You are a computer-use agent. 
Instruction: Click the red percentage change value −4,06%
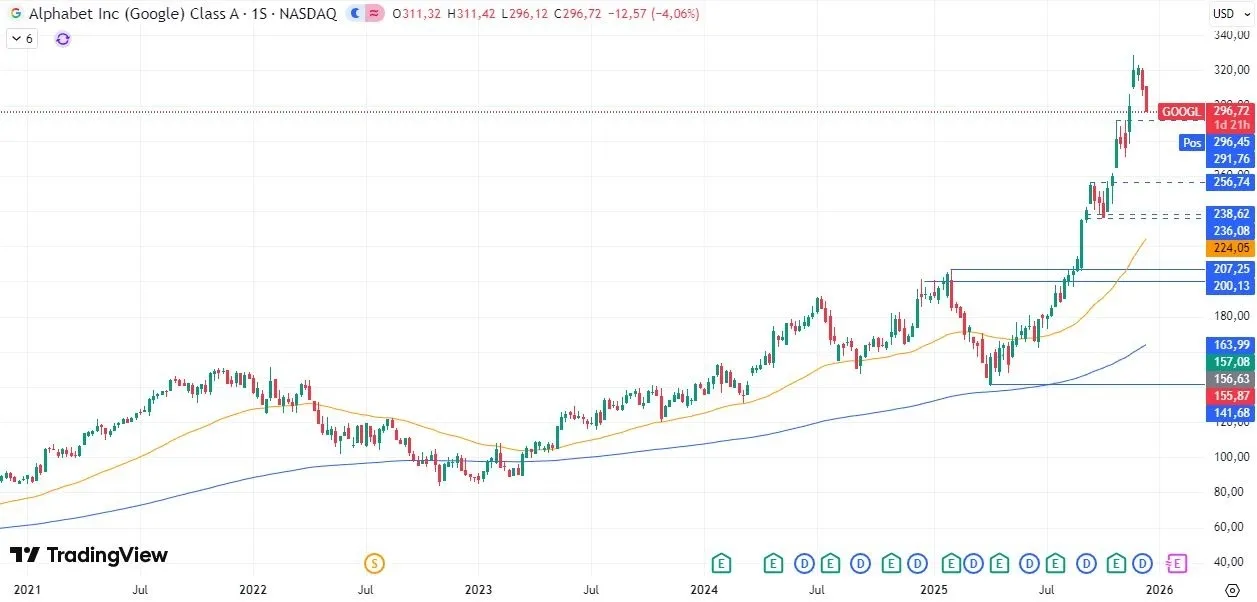[676, 14]
